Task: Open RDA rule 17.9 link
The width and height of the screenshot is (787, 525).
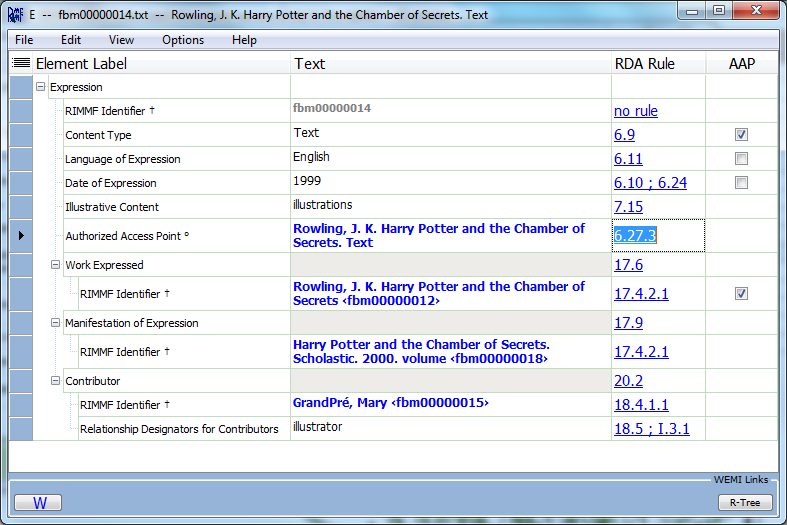Action: pyautogui.click(x=628, y=323)
